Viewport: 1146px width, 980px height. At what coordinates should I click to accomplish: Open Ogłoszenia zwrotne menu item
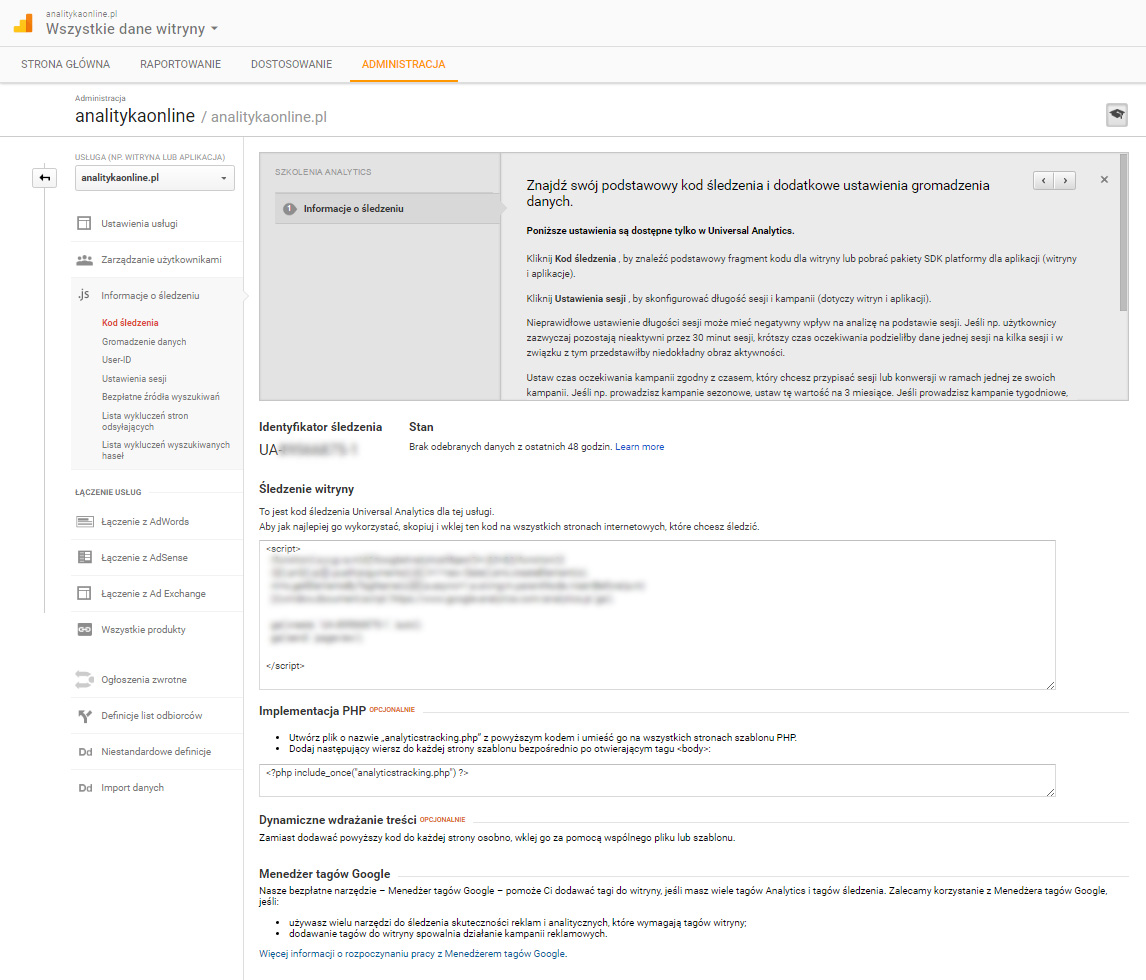144,680
